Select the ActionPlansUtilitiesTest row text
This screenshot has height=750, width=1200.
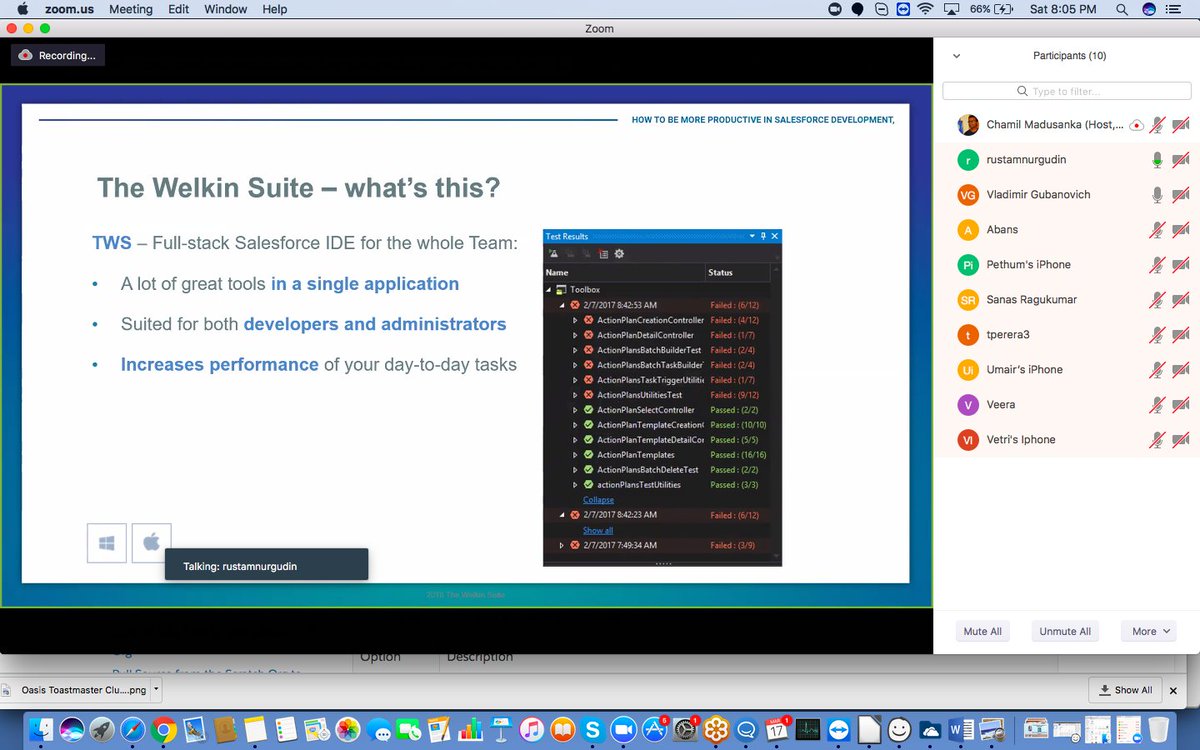point(640,395)
